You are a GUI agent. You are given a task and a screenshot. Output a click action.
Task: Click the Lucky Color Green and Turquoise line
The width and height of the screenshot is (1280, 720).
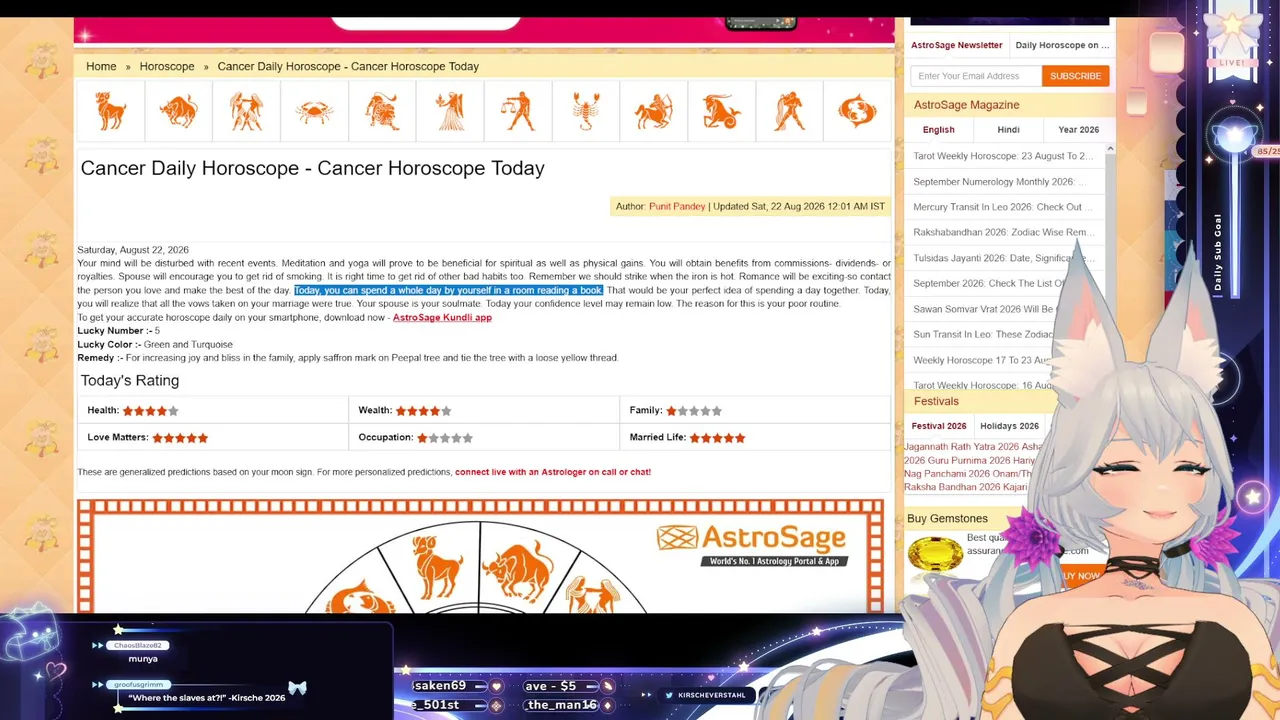pyautogui.click(x=155, y=344)
